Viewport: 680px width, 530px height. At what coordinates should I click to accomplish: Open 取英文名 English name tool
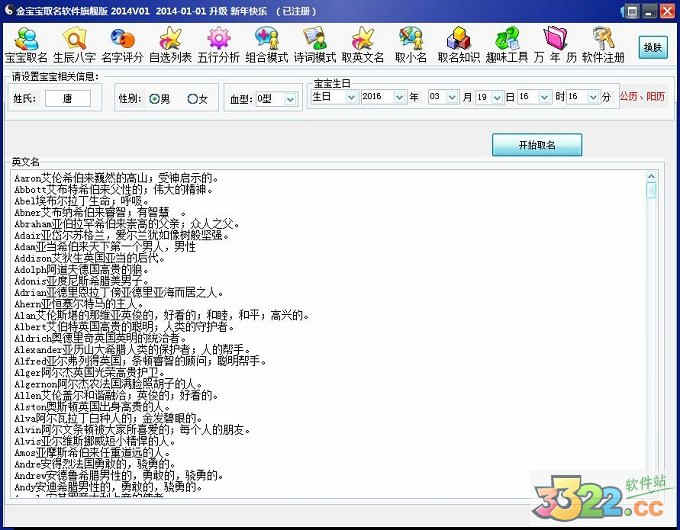click(363, 45)
